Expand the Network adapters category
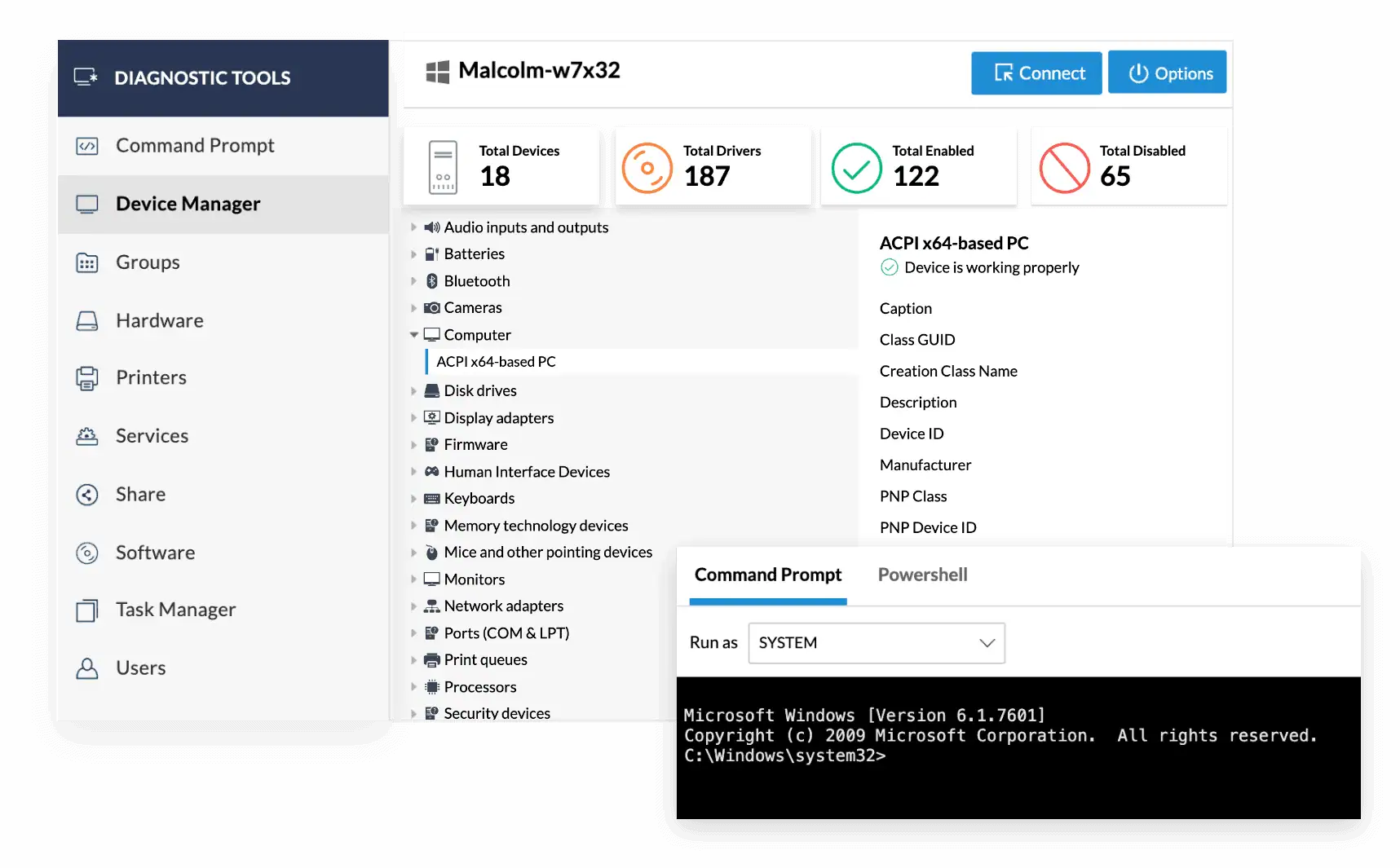 [414, 606]
